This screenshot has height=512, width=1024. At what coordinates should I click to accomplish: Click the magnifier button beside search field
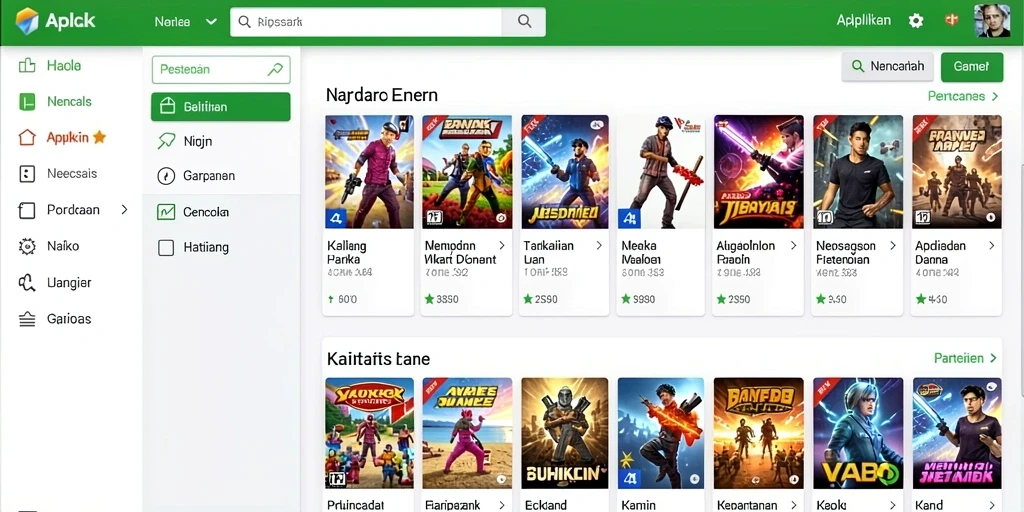[x=524, y=22]
